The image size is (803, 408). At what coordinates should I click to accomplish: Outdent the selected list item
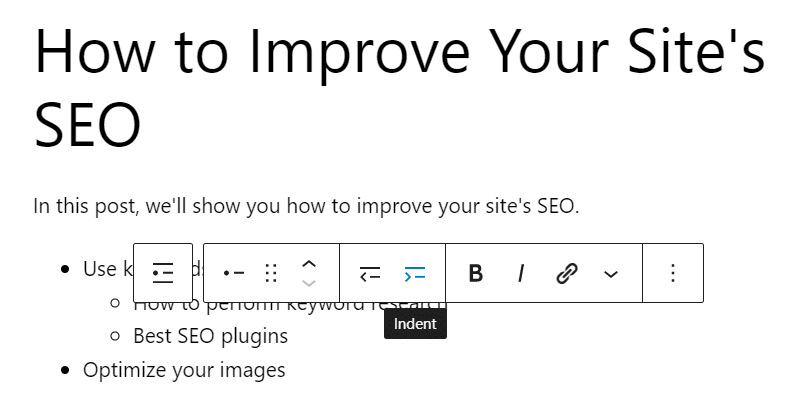[370, 273]
